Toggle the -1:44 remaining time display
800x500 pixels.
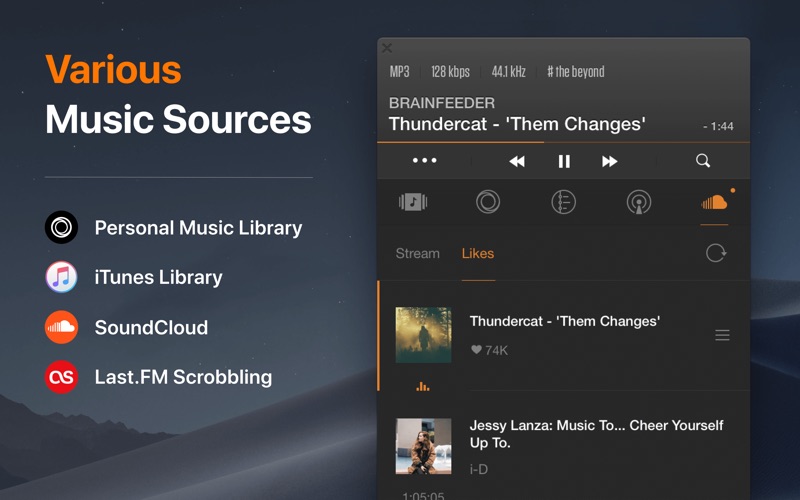[718, 126]
